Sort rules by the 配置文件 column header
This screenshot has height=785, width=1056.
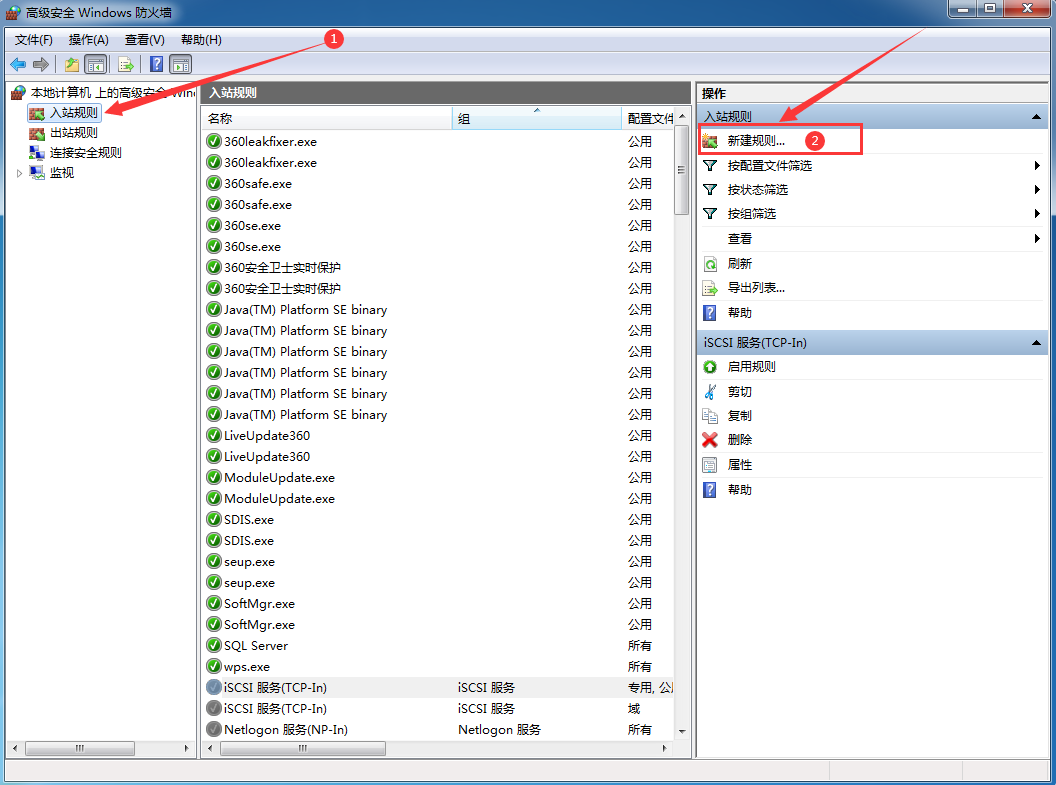[648, 118]
